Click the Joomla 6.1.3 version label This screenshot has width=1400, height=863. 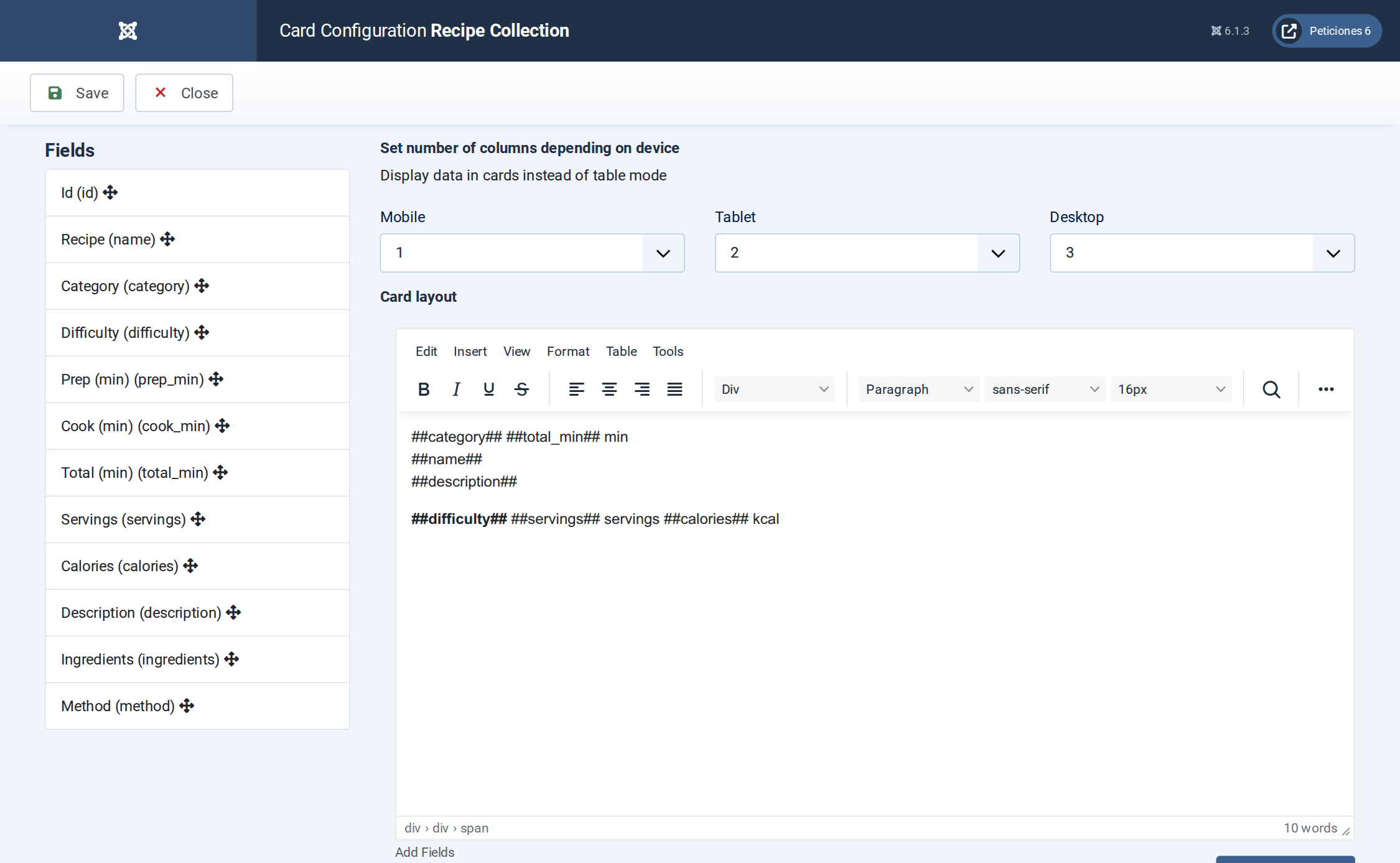pyautogui.click(x=1230, y=30)
